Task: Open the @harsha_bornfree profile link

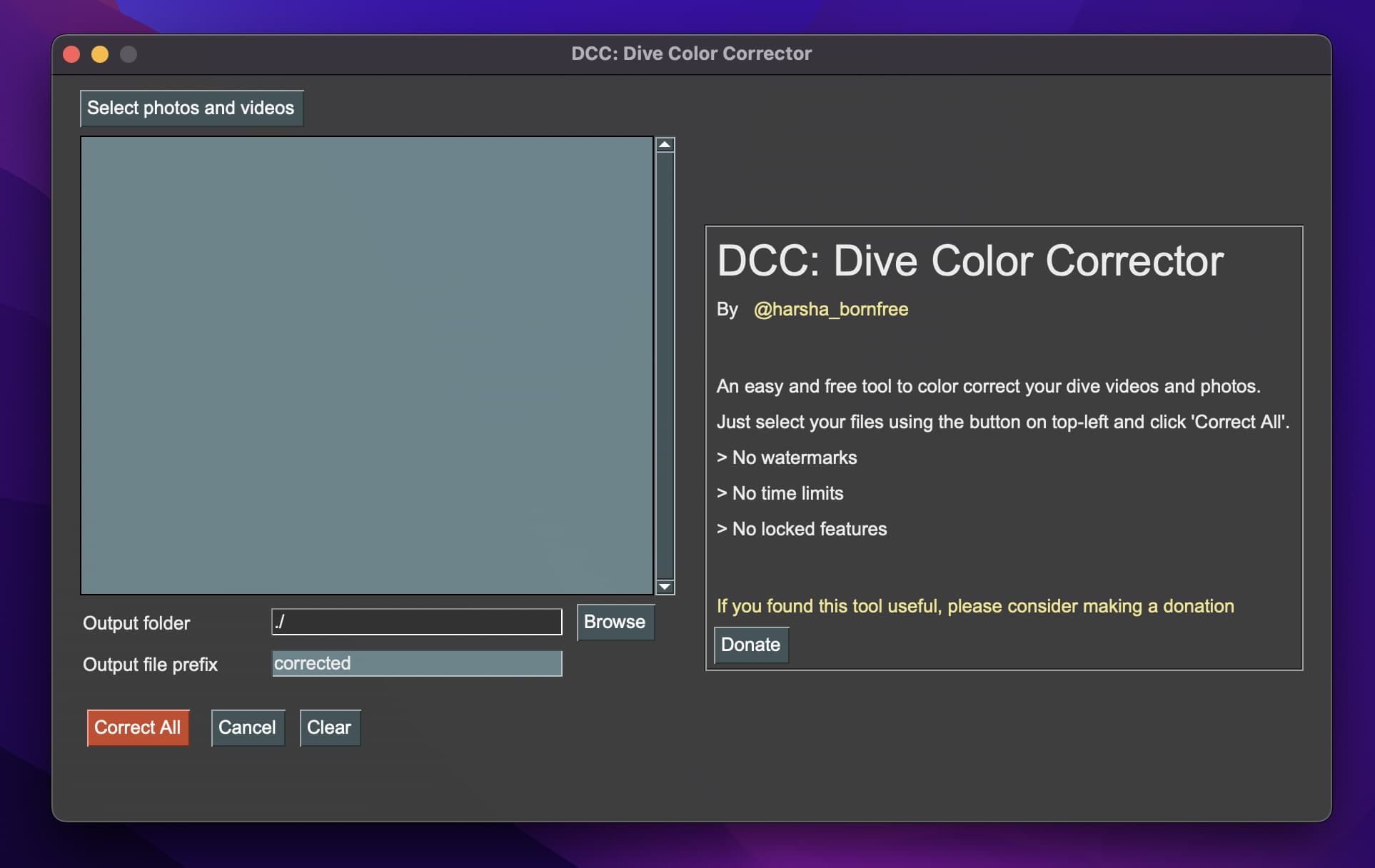Action: (830, 309)
